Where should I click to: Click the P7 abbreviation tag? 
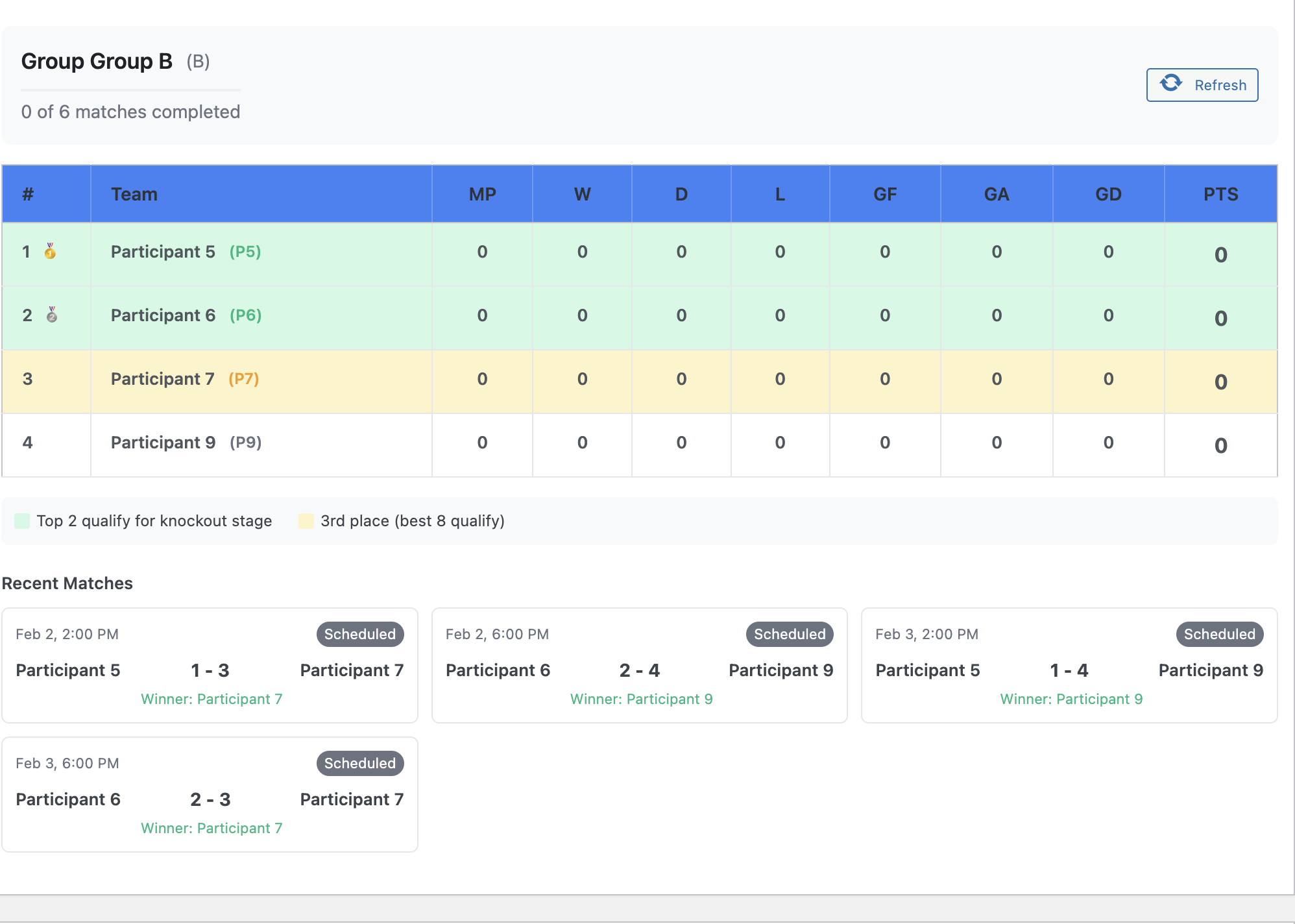click(x=244, y=379)
